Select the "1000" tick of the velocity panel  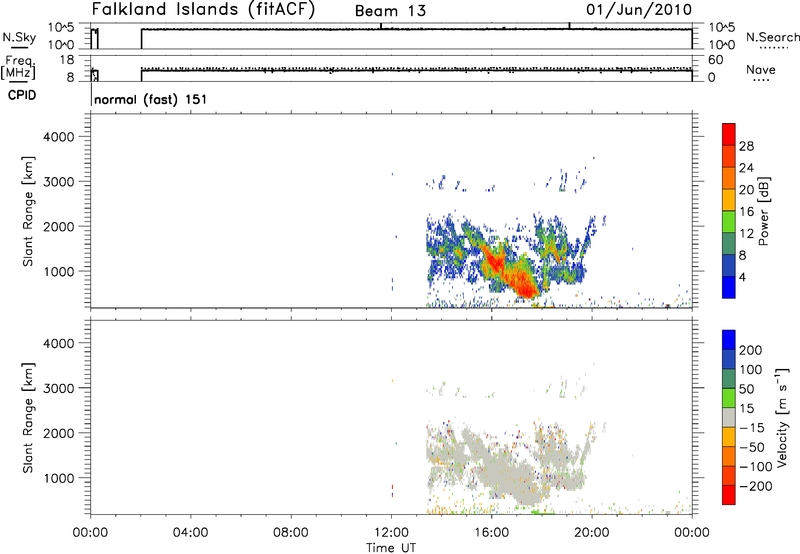pos(58,478)
